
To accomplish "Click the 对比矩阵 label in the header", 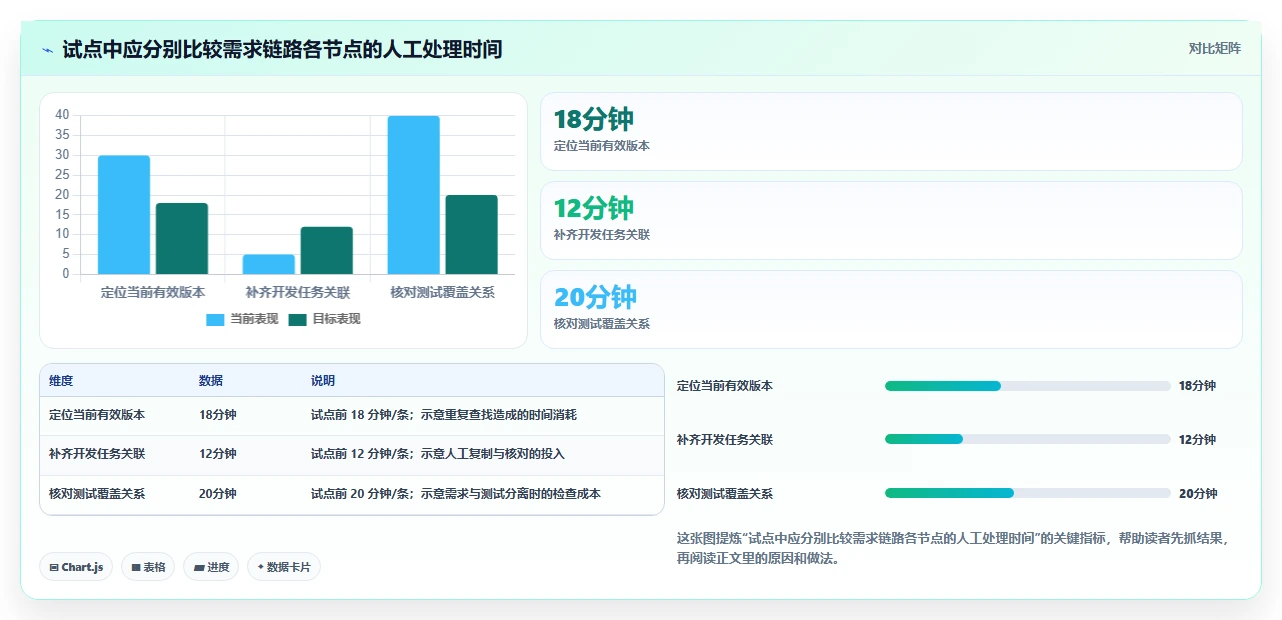I will (1215, 49).
